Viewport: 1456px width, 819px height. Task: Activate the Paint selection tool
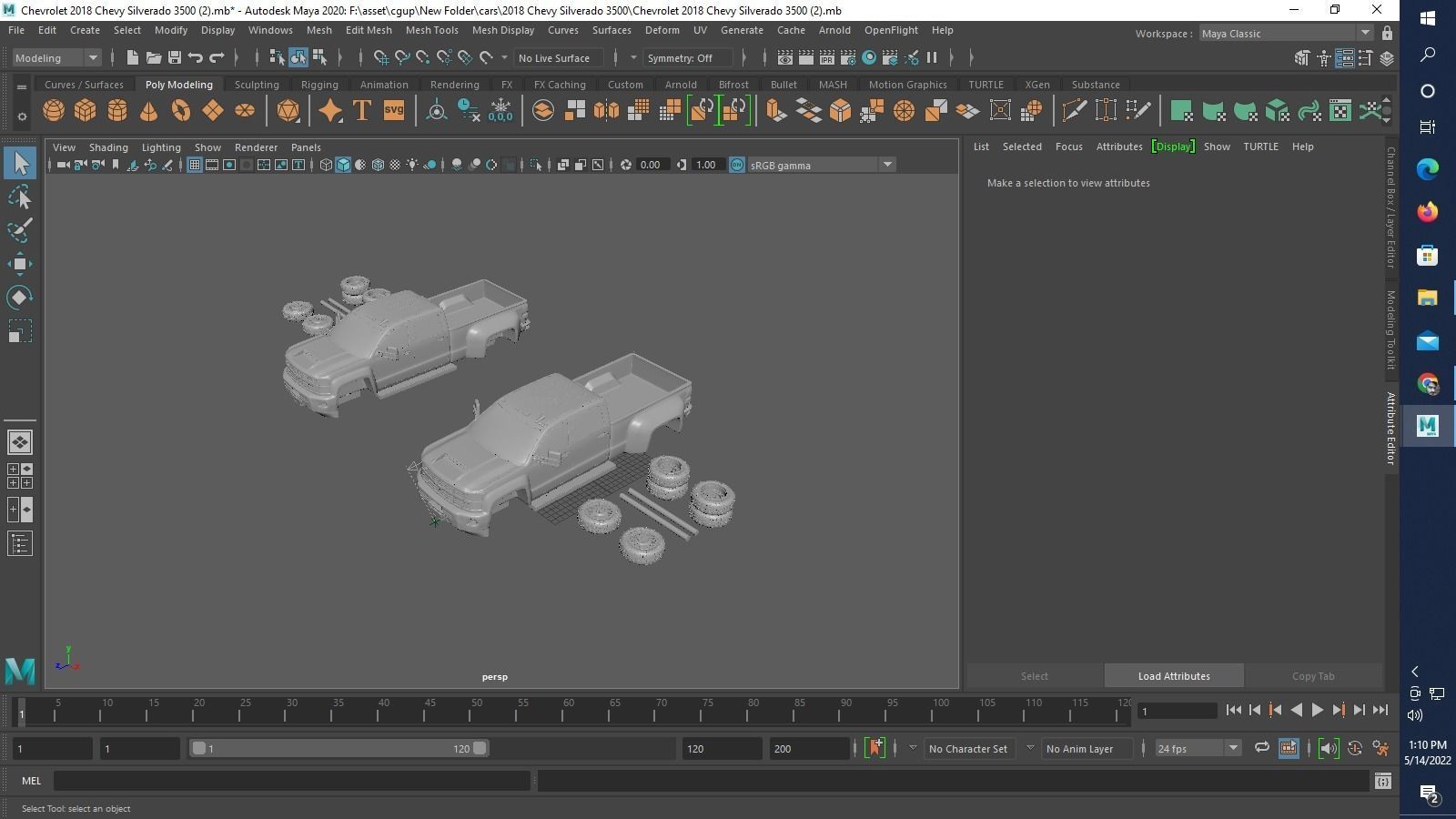[20, 230]
